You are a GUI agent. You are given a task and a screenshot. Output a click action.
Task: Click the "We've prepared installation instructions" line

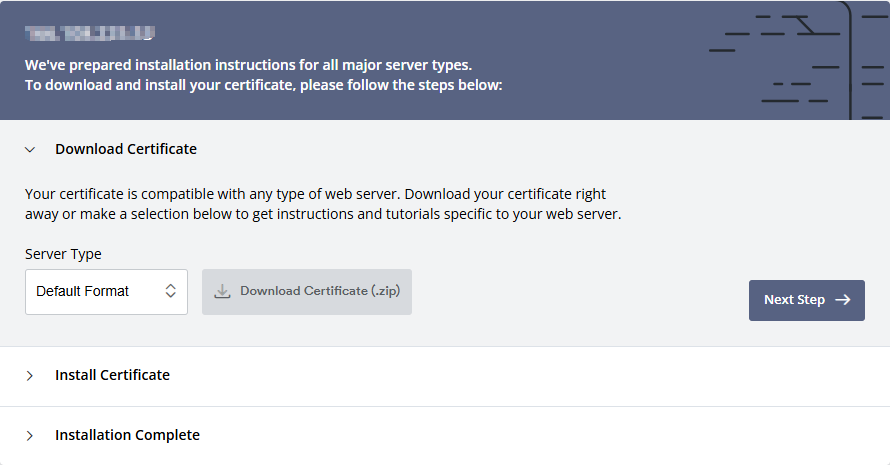tap(248, 65)
